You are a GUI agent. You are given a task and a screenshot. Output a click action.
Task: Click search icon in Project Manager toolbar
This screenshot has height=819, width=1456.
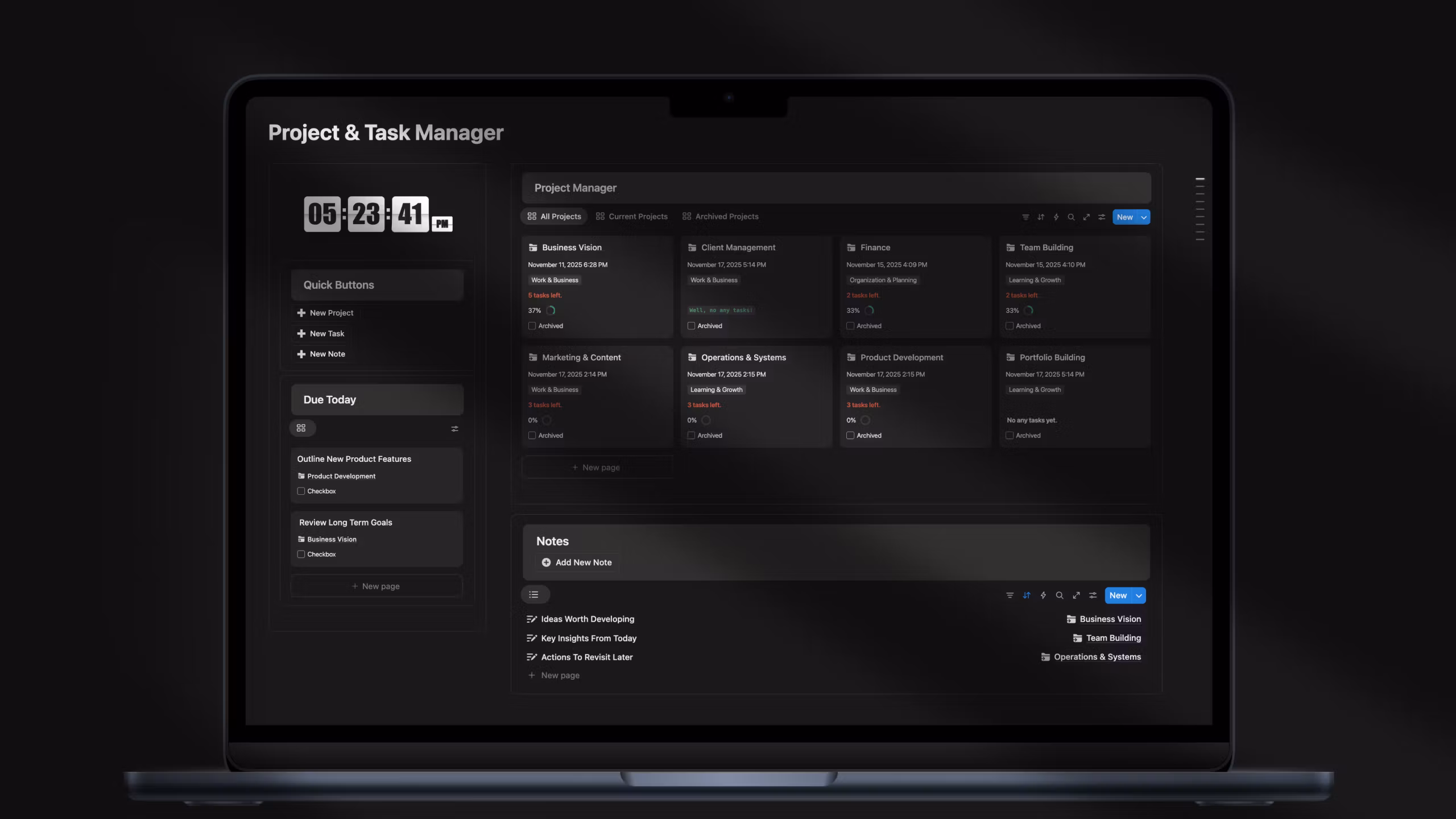tap(1071, 217)
